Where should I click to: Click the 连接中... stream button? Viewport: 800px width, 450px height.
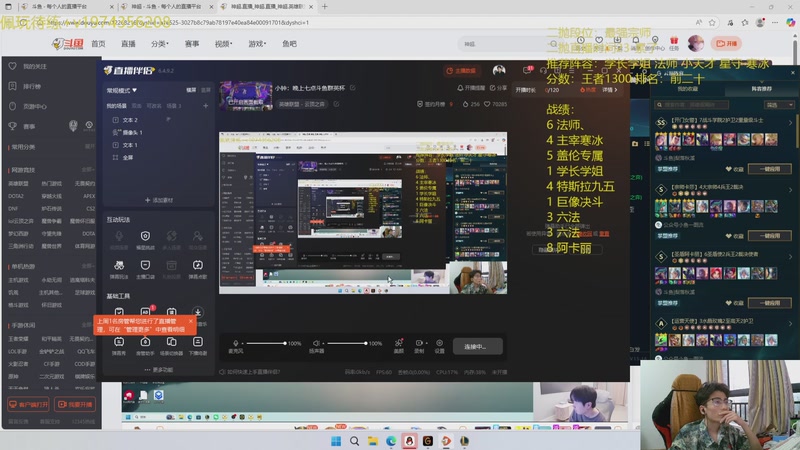tap(477, 346)
